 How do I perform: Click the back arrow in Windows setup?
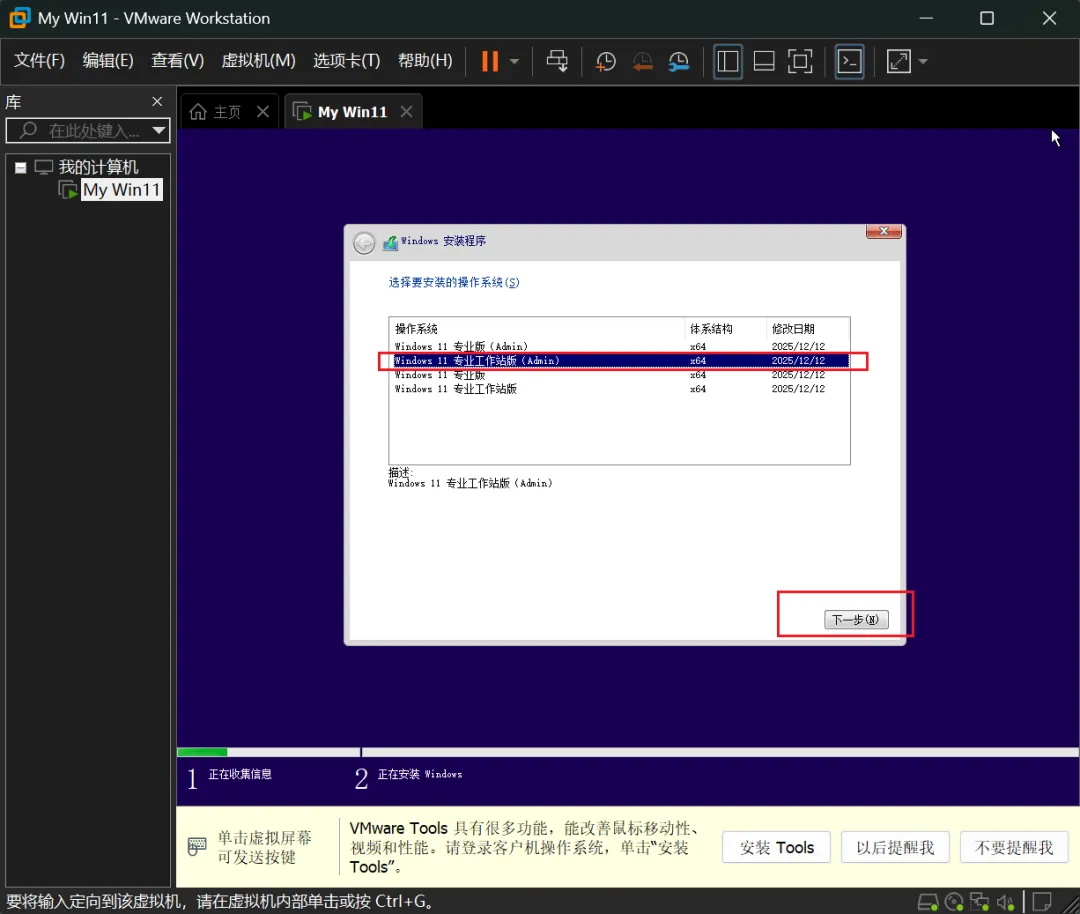364,242
